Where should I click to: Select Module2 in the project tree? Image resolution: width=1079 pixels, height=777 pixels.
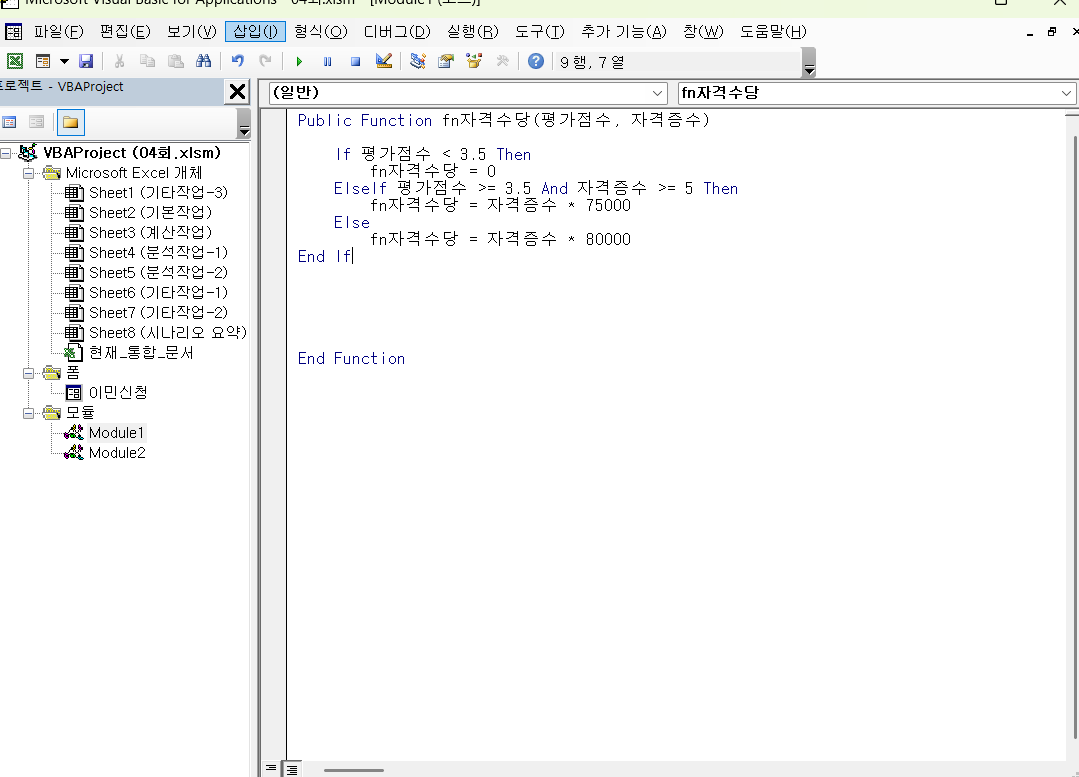116,453
